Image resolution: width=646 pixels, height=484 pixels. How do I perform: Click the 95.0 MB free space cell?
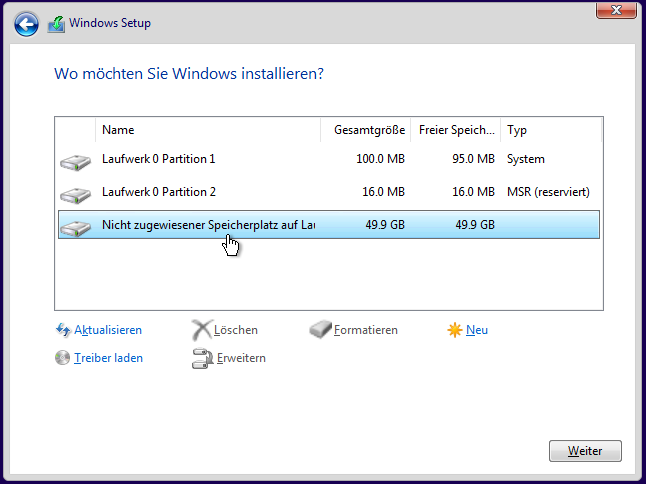[x=473, y=159]
